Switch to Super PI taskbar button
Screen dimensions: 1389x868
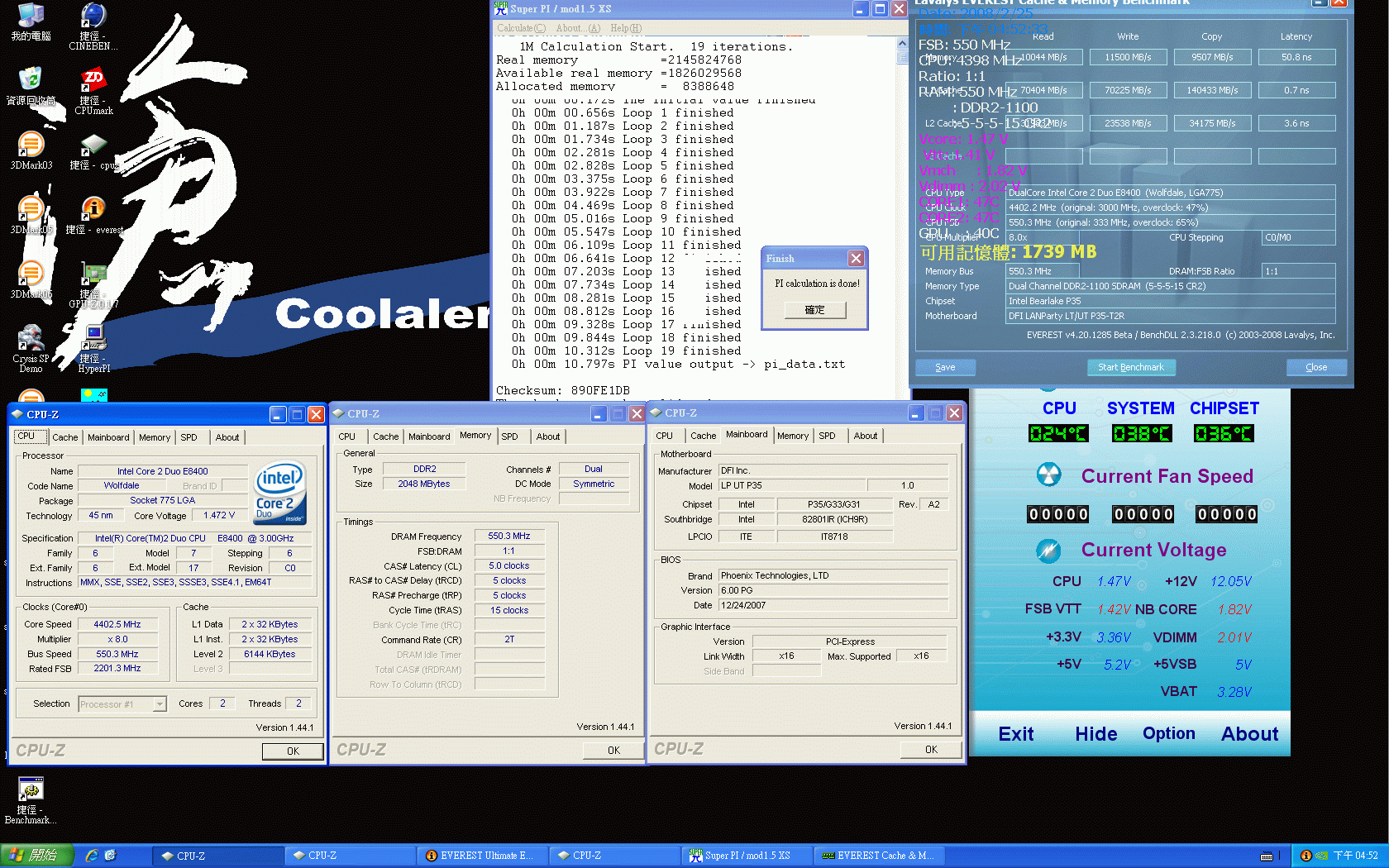tap(747, 856)
